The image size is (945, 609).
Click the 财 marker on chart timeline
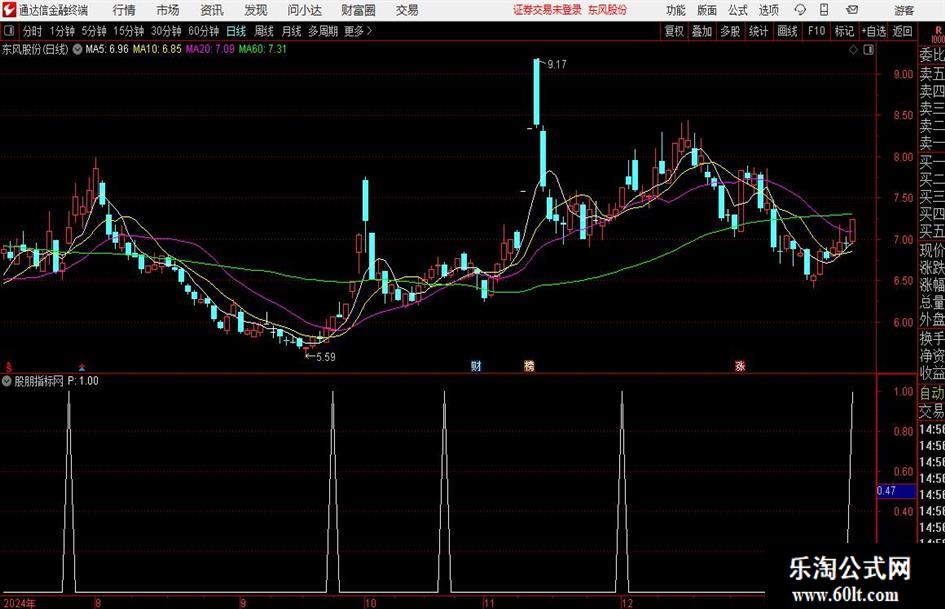(476, 366)
